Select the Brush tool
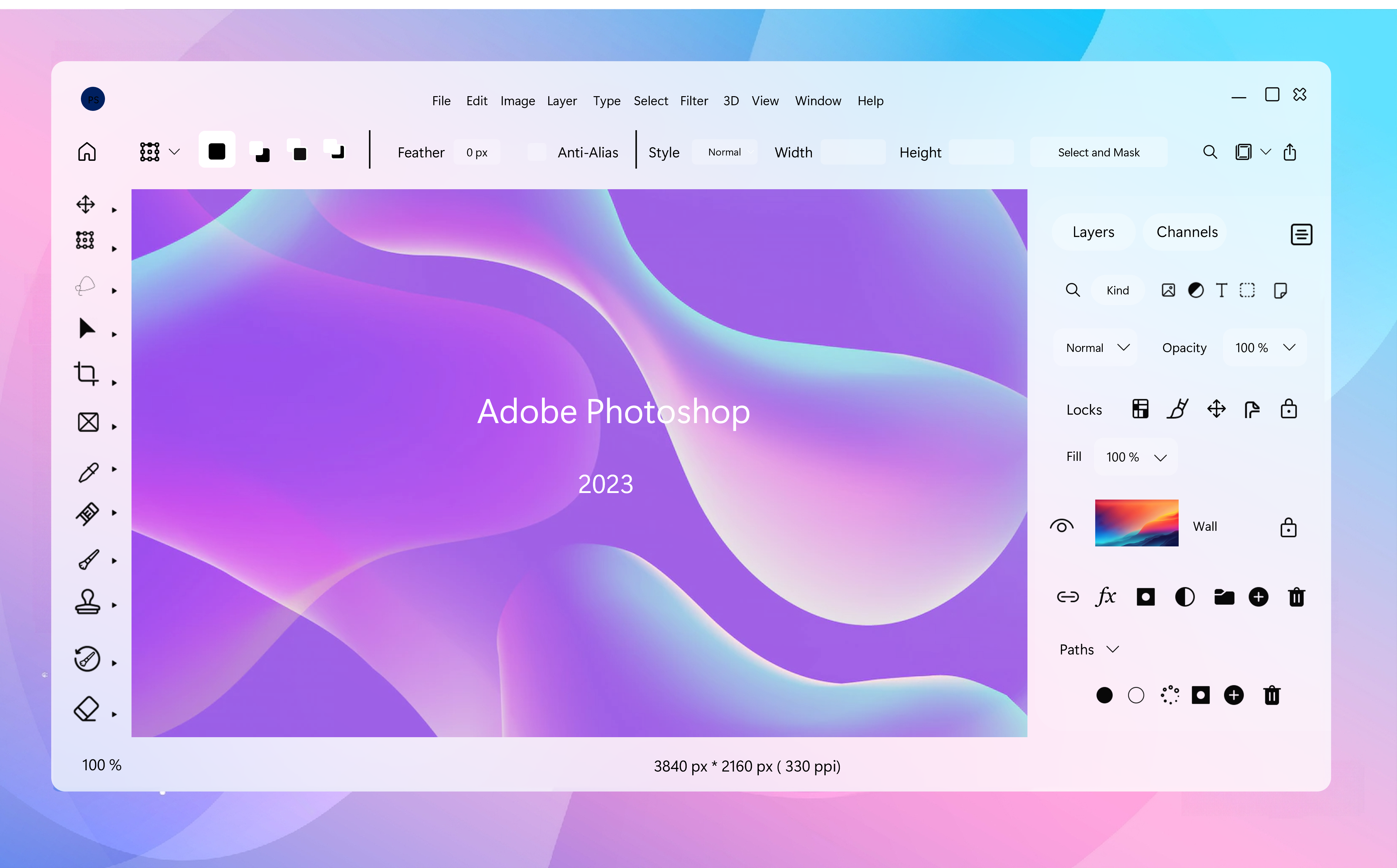Image resolution: width=1397 pixels, height=868 pixels. point(88,560)
